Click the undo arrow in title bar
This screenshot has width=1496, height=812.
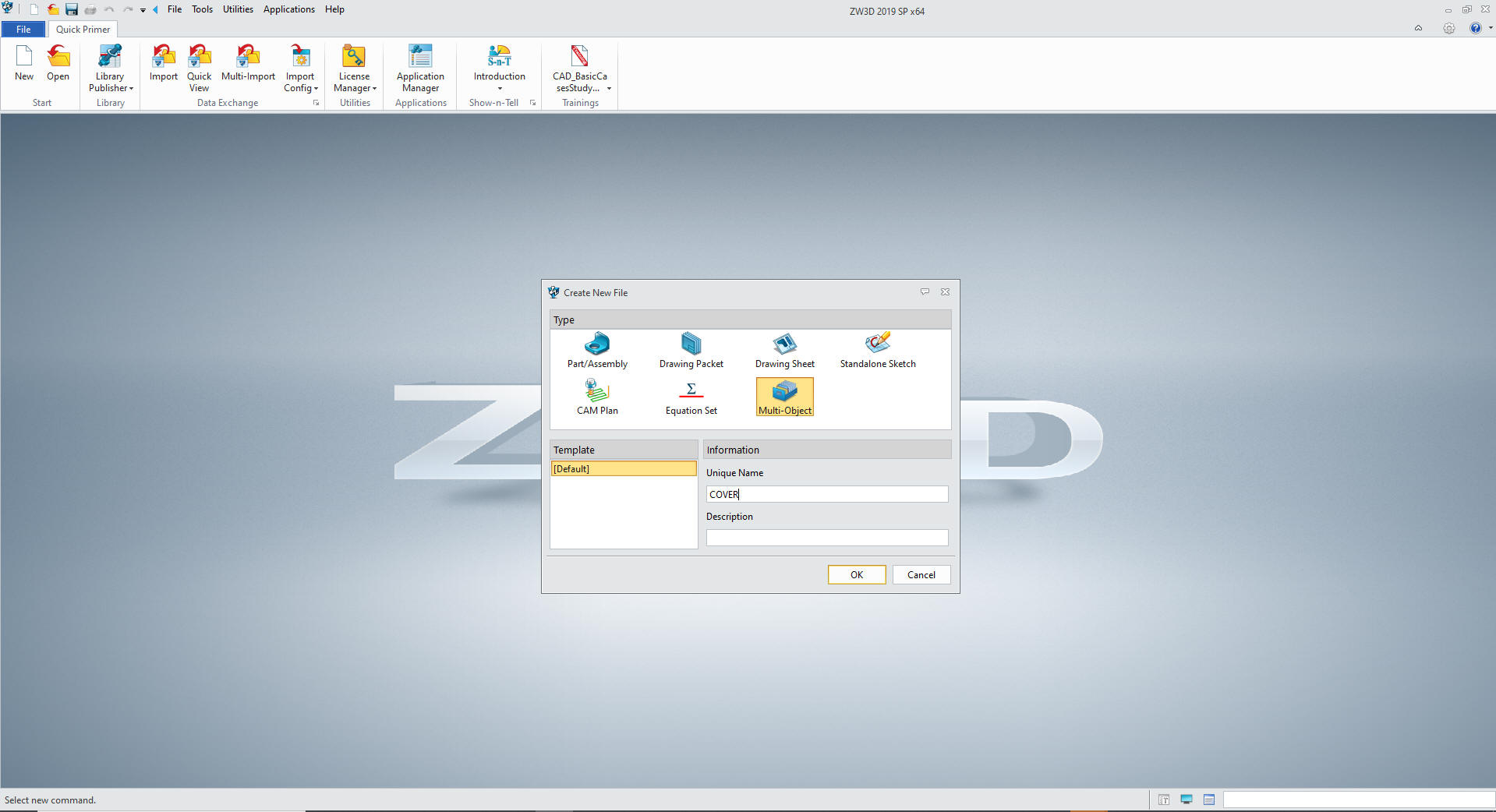[109, 9]
